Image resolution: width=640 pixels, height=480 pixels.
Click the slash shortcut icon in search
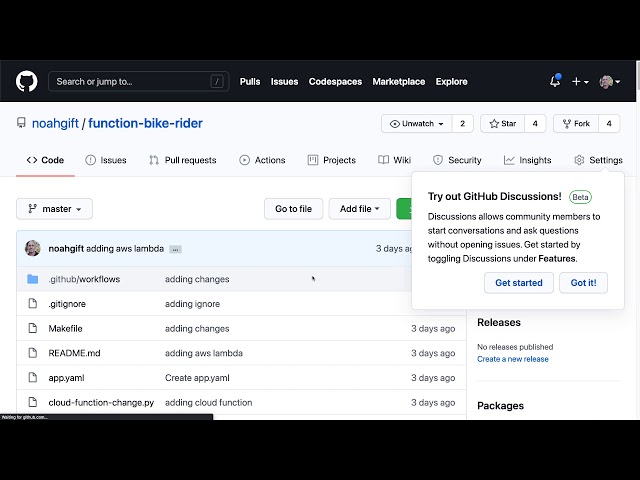pyautogui.click(x=217, y=82)
